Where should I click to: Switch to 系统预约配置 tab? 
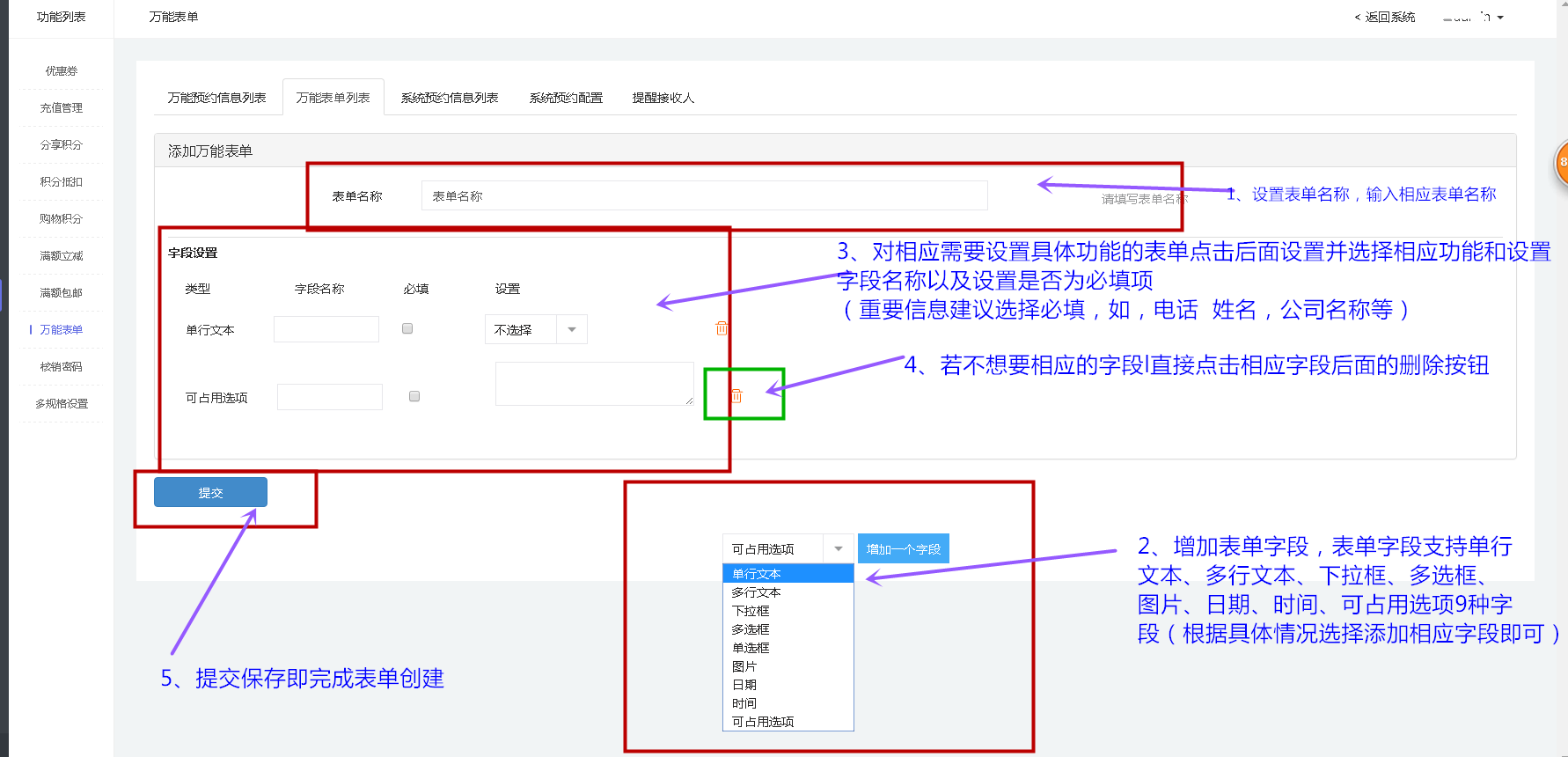point(566,98)
